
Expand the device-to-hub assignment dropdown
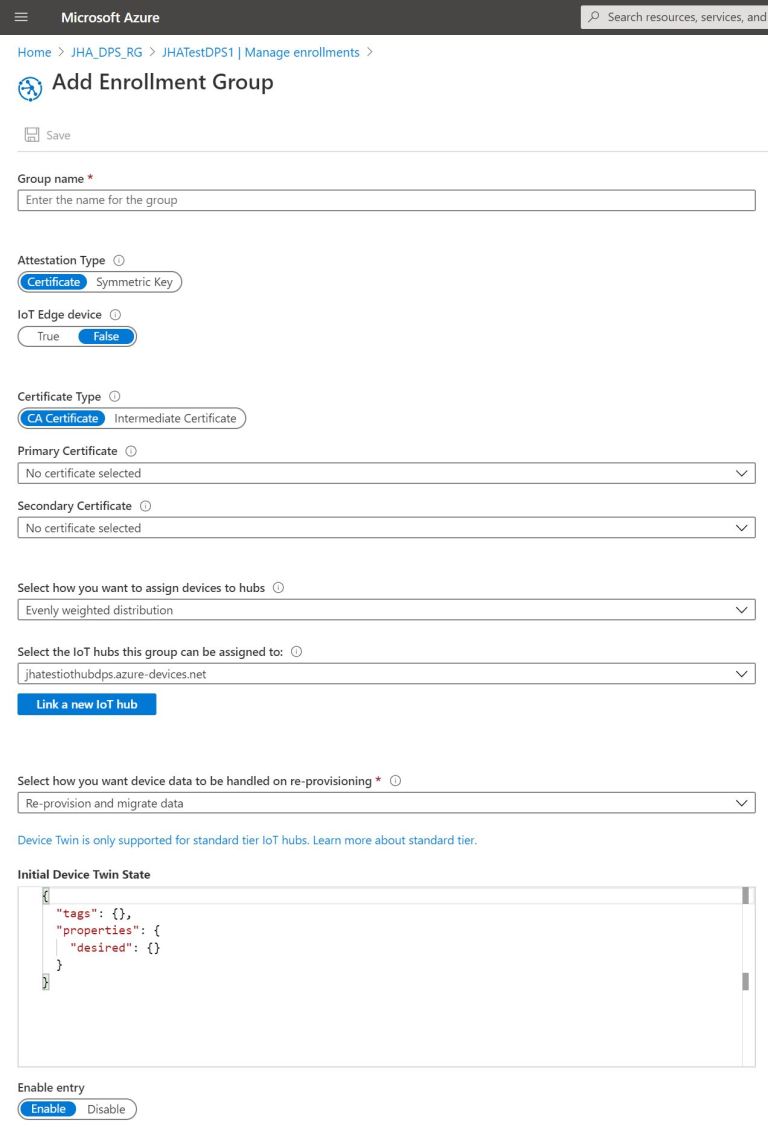[742, 610]
